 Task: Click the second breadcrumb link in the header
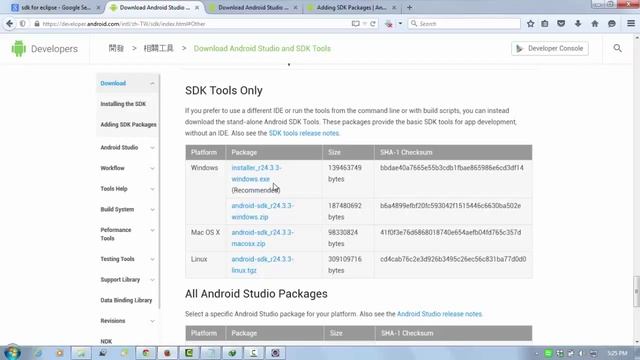[x=158, y=48]
